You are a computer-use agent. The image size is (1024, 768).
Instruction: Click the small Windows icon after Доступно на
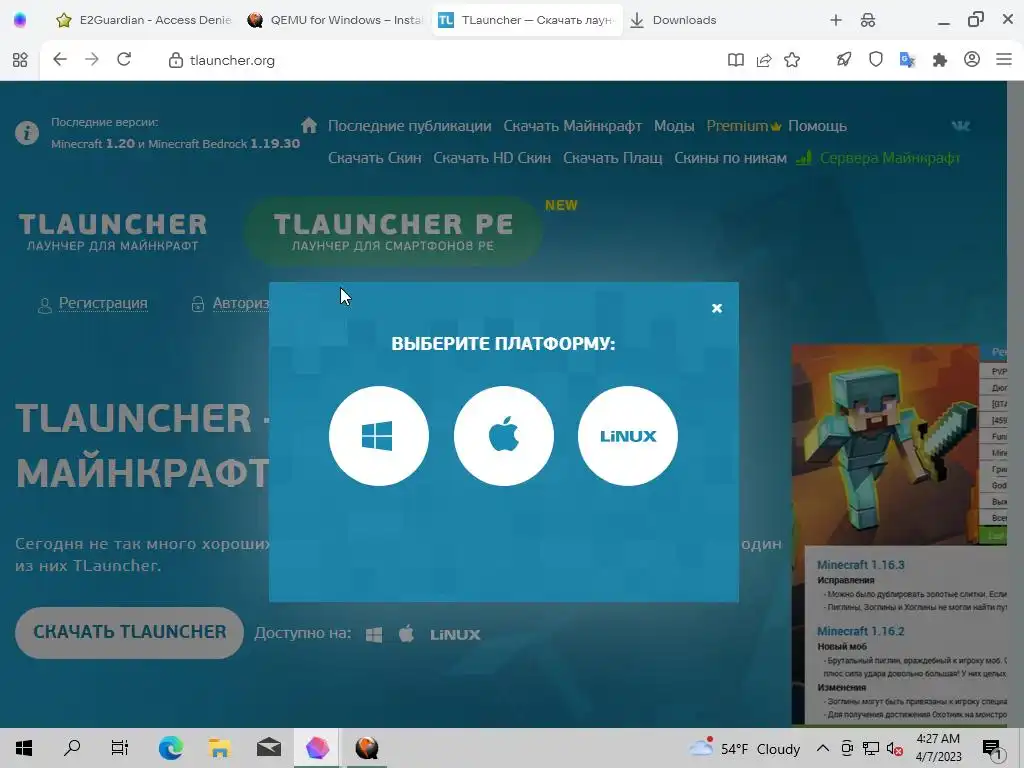tap(374, 634)
